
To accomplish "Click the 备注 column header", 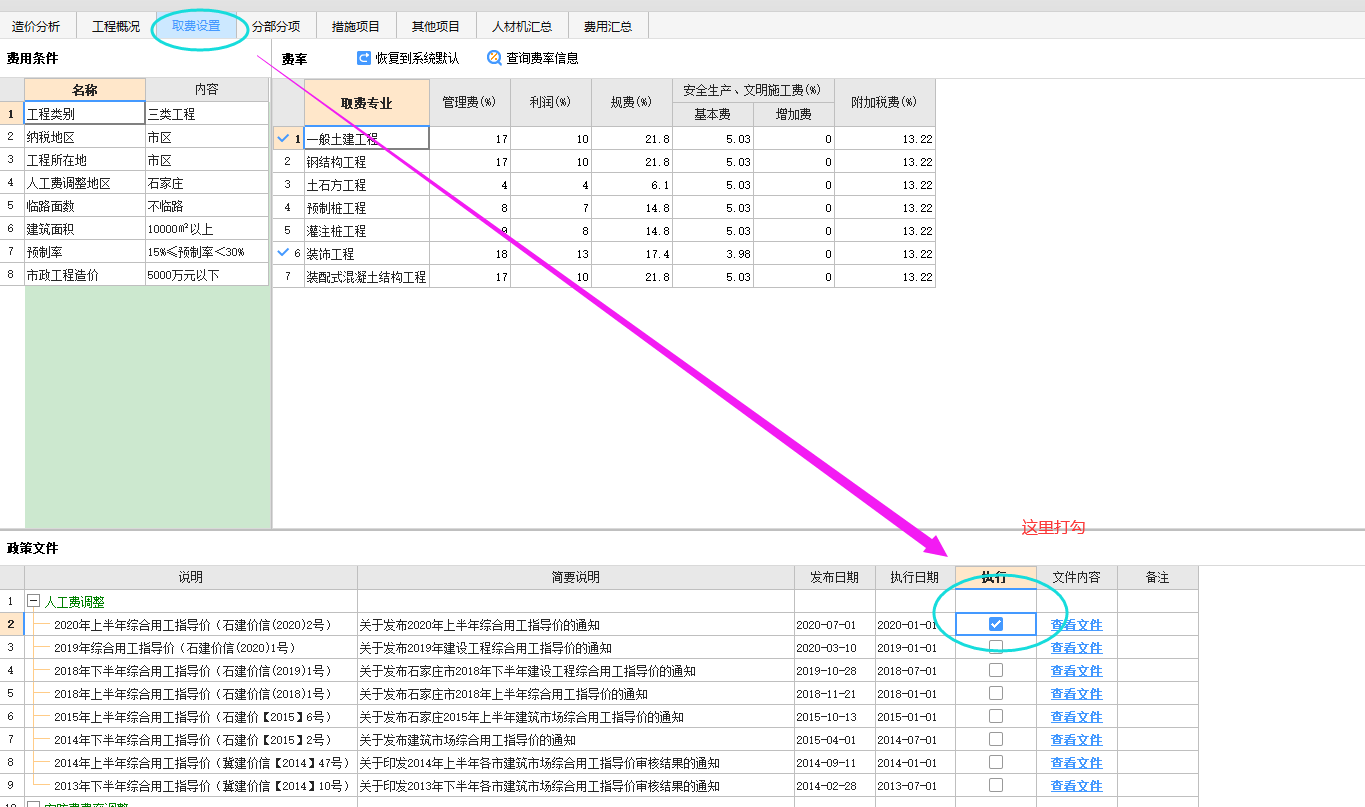I will (x=1158, y=577).
